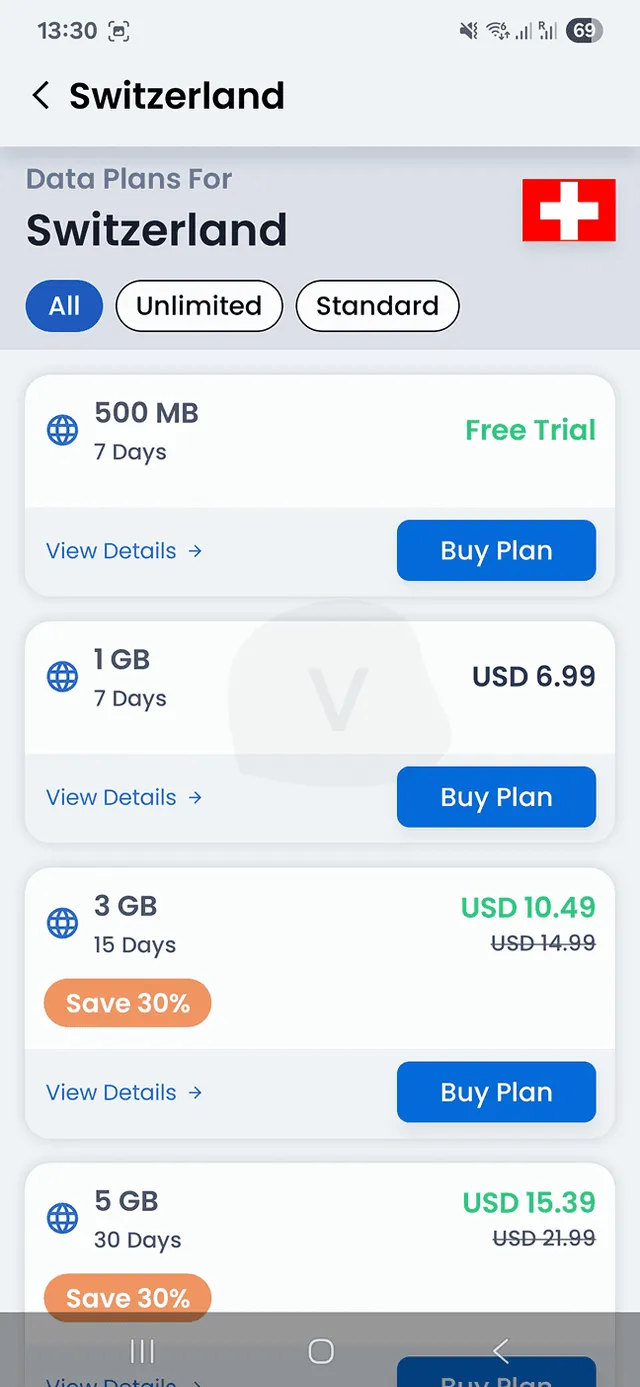Tap globe icon on 5 GB plan
This screenshot has width=640, height=1387.
63,1219
